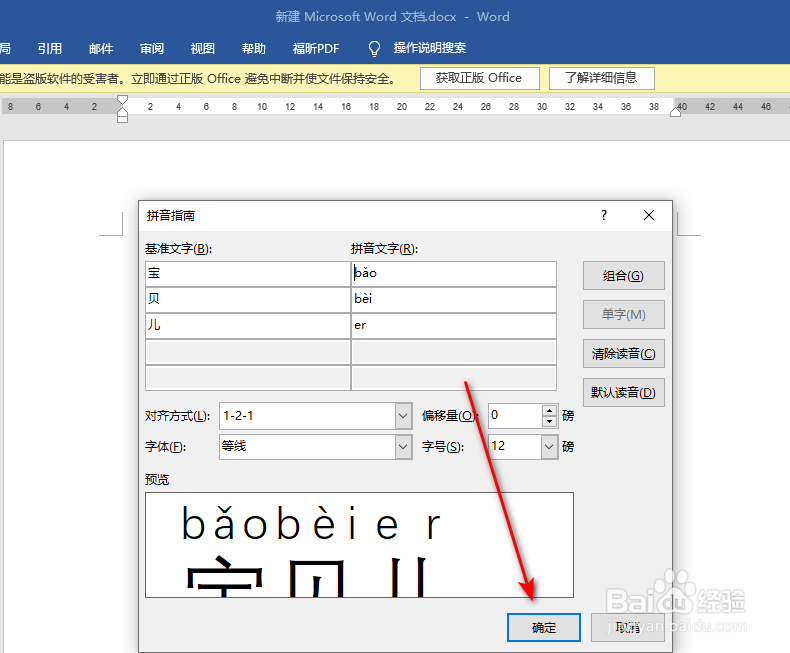Expand the 对齐方式 dropdown arrow

tap(403, 416)
